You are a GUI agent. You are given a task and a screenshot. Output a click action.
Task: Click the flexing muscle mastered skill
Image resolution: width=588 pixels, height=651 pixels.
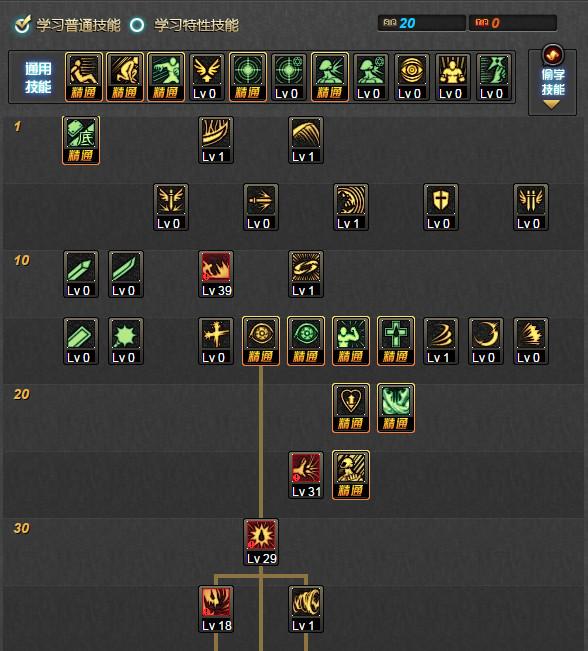(x=350, y=341)
